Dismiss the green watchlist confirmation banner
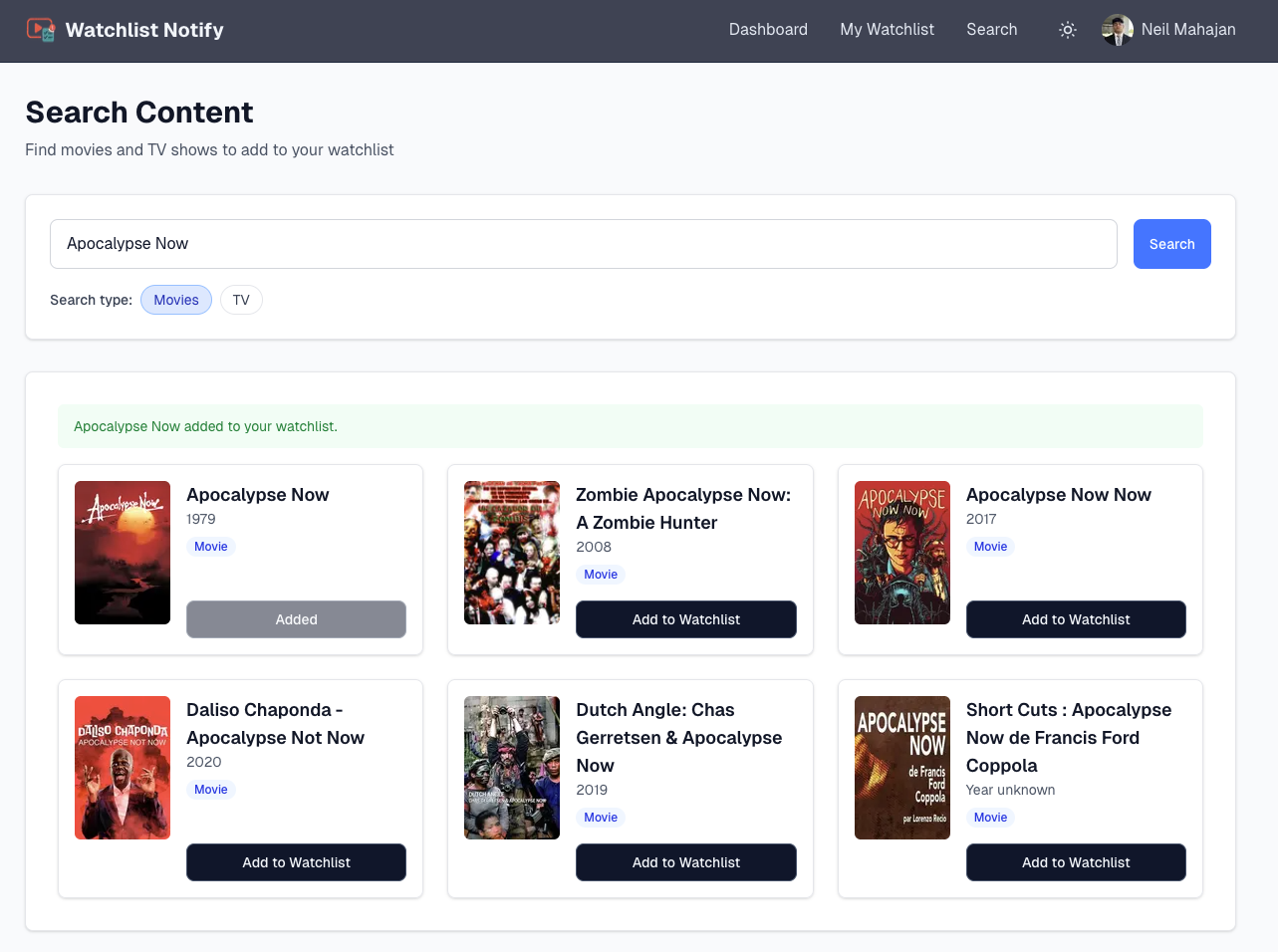 coord(632,425)
